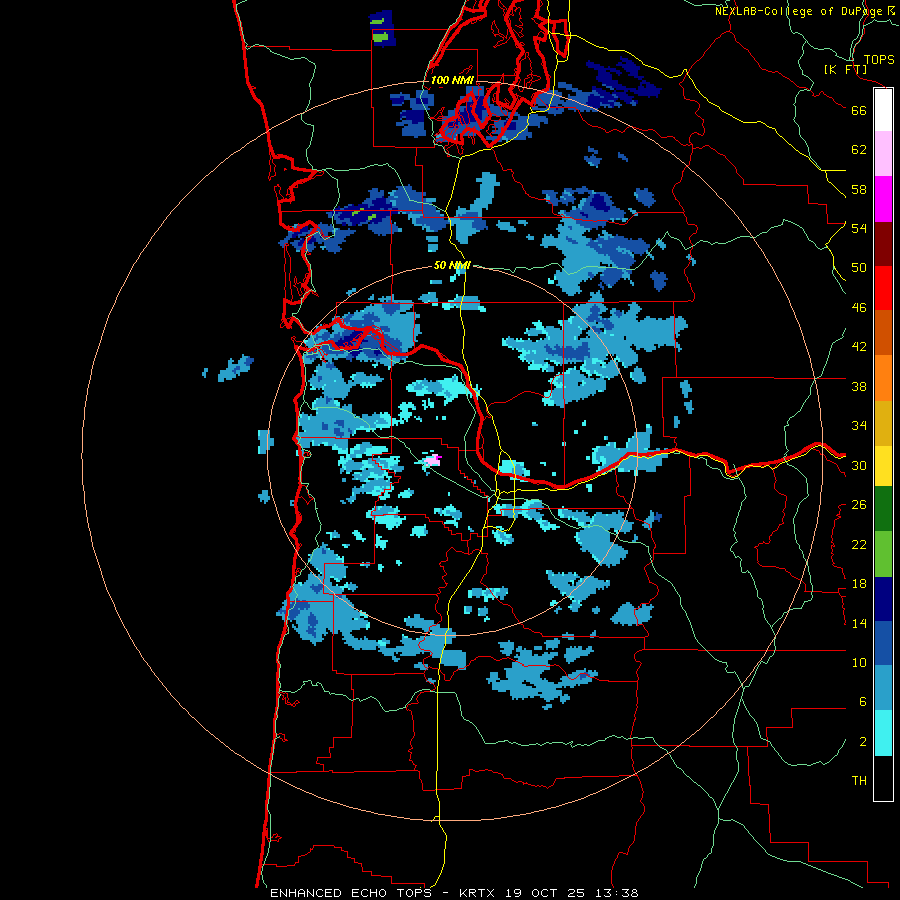Click the 6 legend value
This screenshot has width=900, height=900.
[x=862, y=702]
